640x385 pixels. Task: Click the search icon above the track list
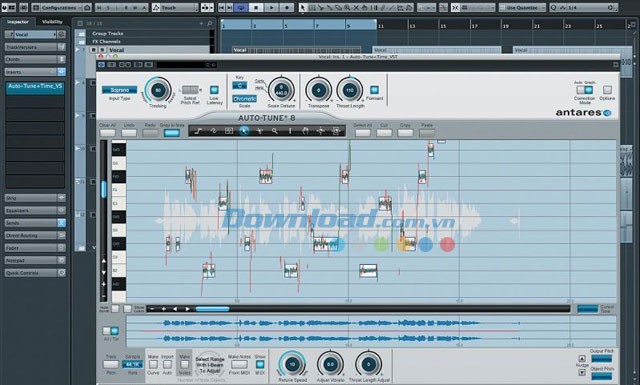(210, 24)
